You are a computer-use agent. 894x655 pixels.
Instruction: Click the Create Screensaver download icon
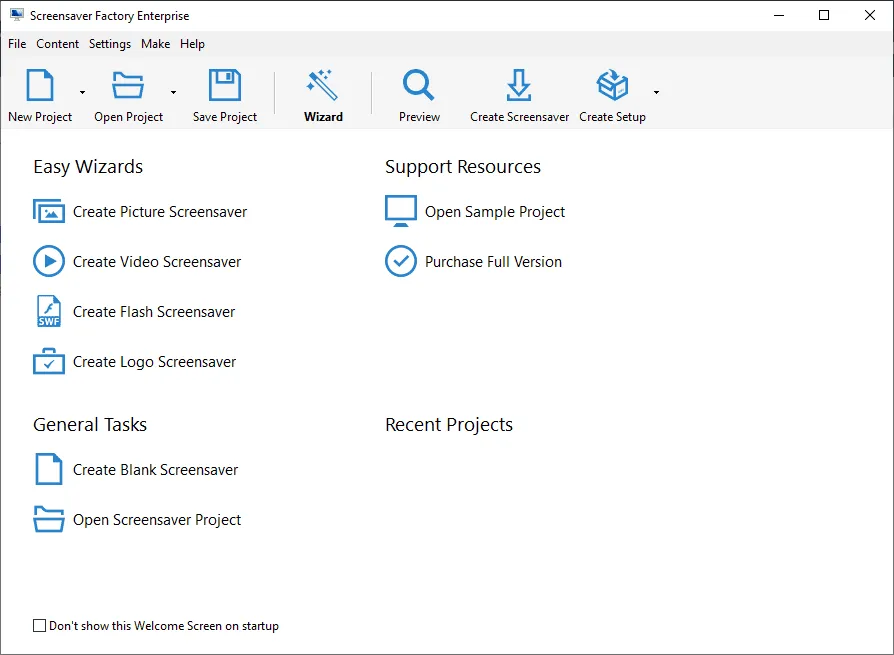tap(519, 86)
